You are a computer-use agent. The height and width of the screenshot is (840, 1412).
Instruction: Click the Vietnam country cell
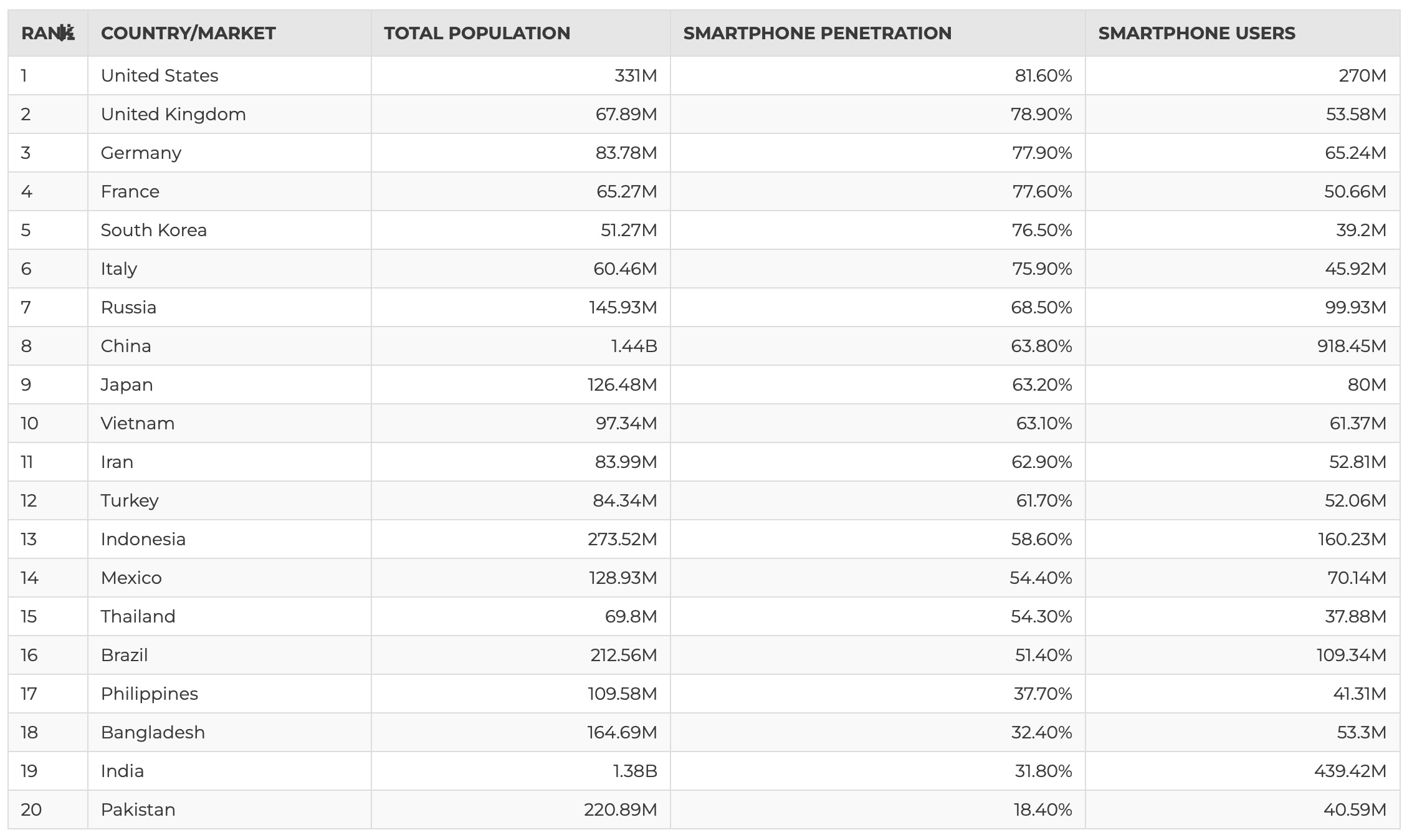[138, 424]
